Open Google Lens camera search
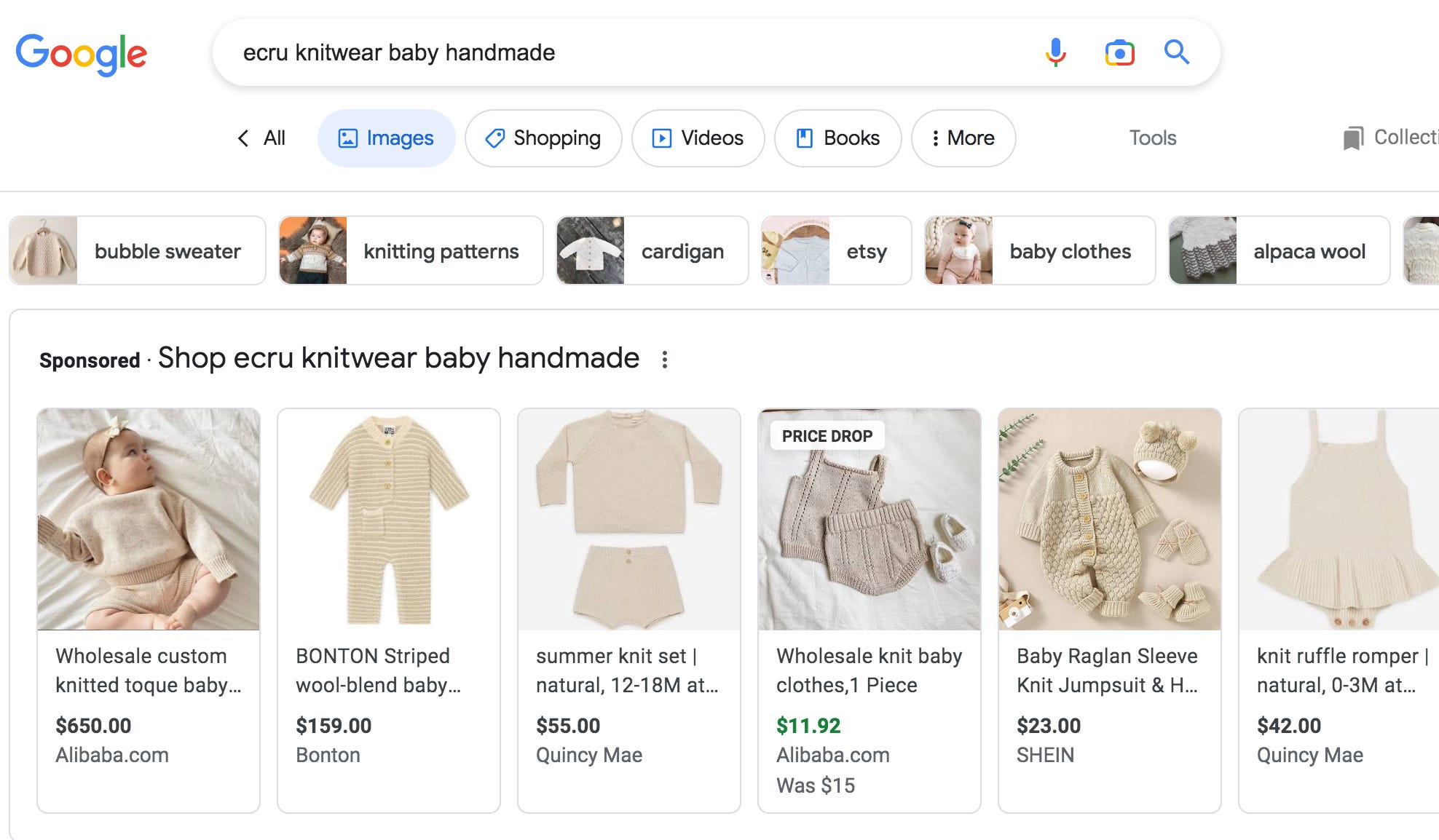The height and width of the screenshot is (840, 1439). (x=1119, y=52)
